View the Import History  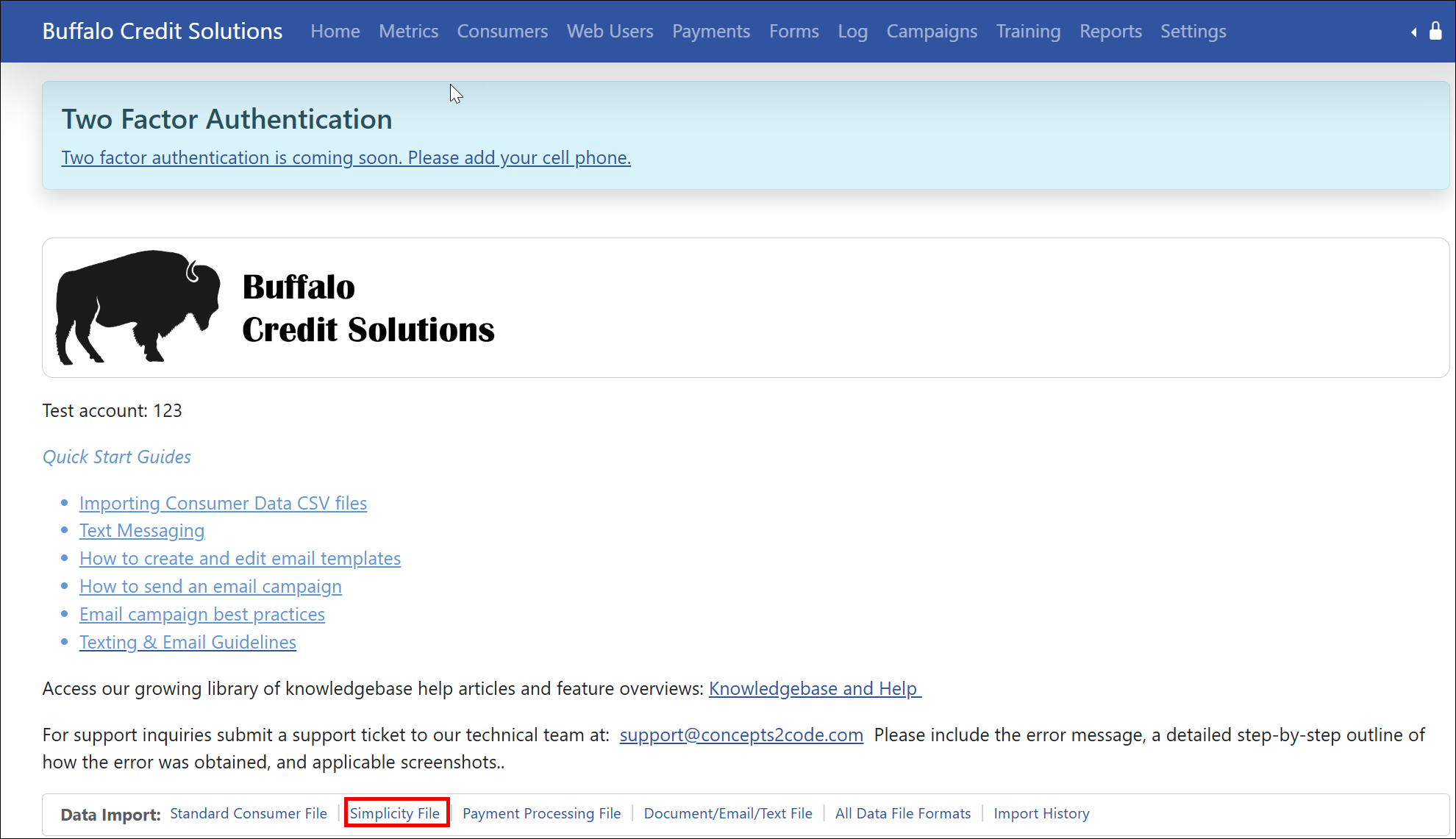(x=1041, y=813)
